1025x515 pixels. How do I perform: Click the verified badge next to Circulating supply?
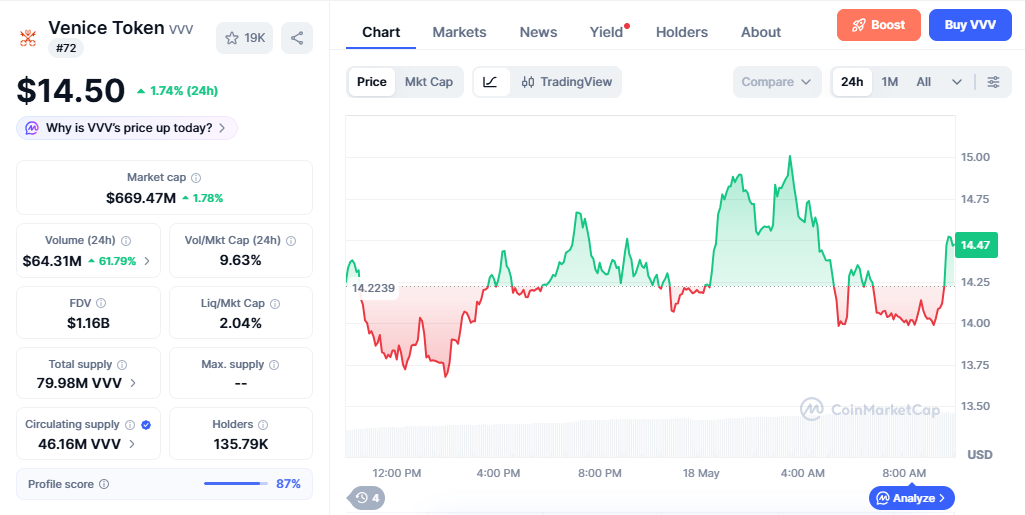point(146,425)
